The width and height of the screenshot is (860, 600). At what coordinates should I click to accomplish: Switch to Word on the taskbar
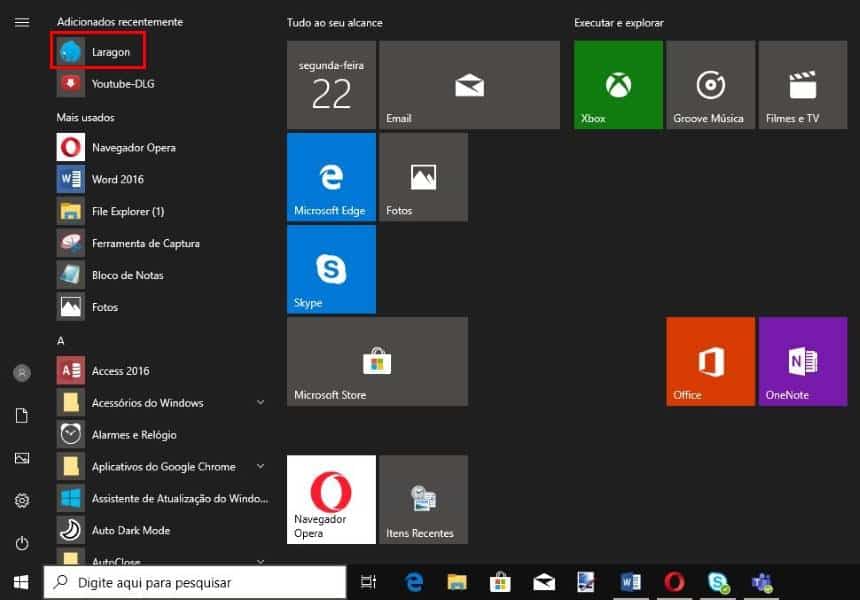(x=630, y=582)
